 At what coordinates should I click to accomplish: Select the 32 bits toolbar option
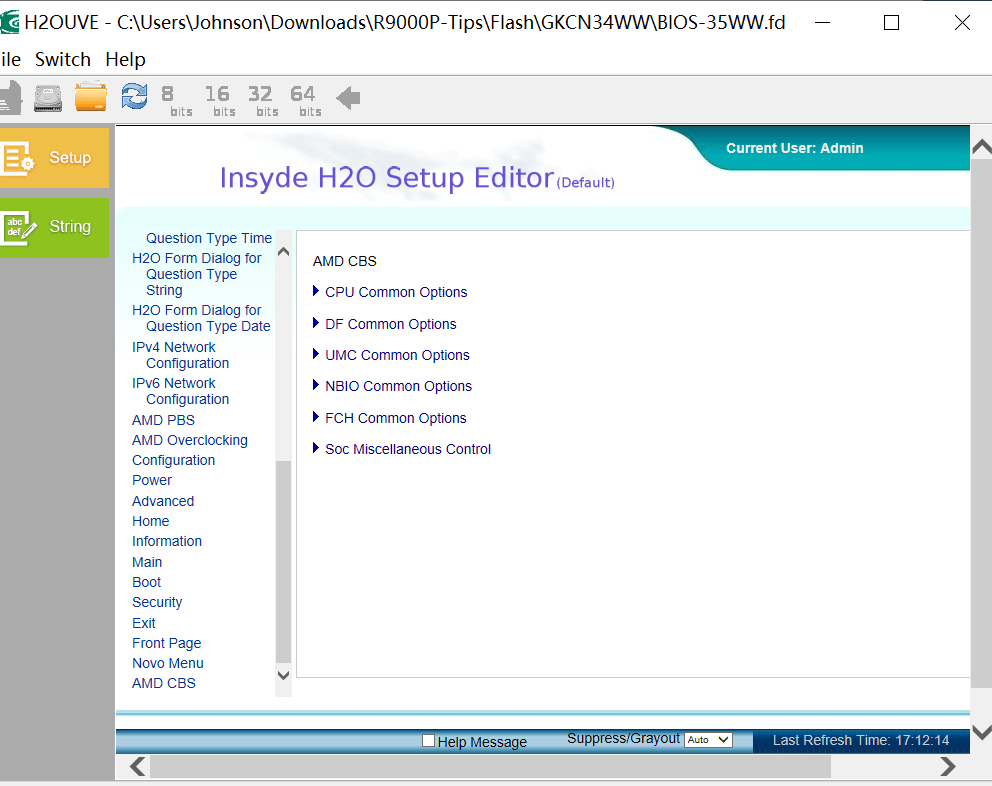263,101
